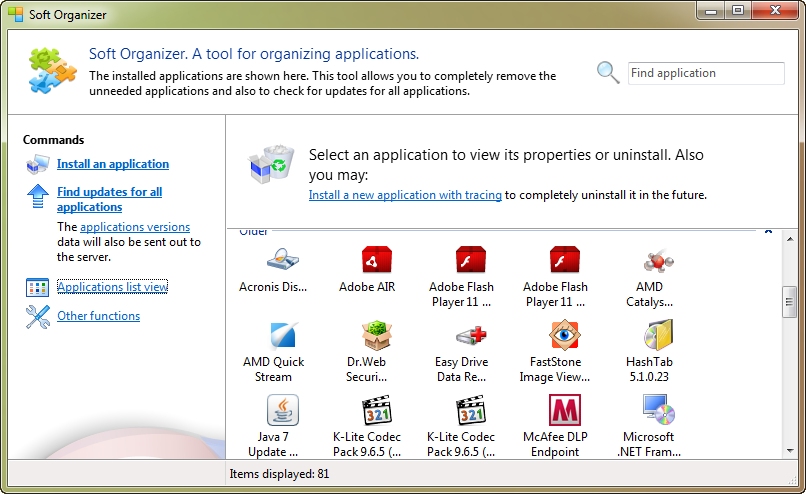
Task: Click the Soft Organizer title bar icon
Action: point(15,14)
